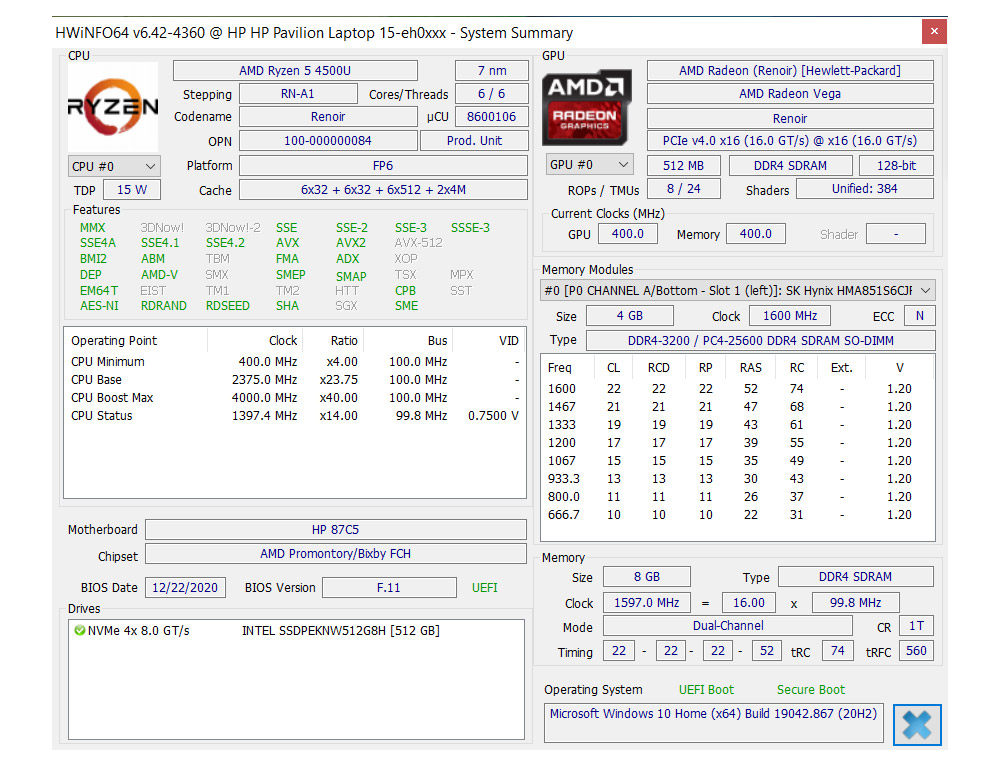Screen dimensions: 1000x772
Task: Click the RDSEED feature label
Action: (x=228, y=306)
